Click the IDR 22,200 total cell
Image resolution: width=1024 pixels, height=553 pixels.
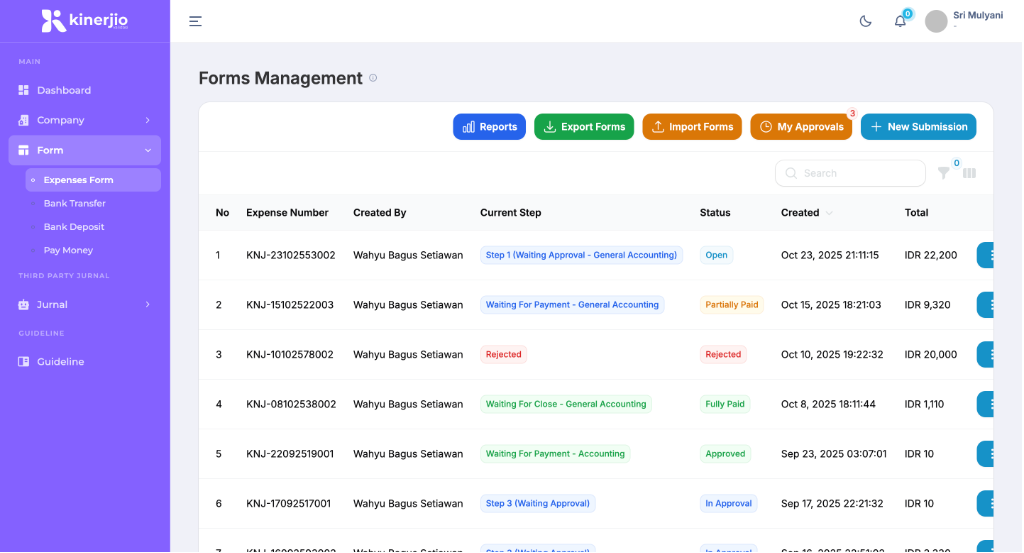pos(931,255)
